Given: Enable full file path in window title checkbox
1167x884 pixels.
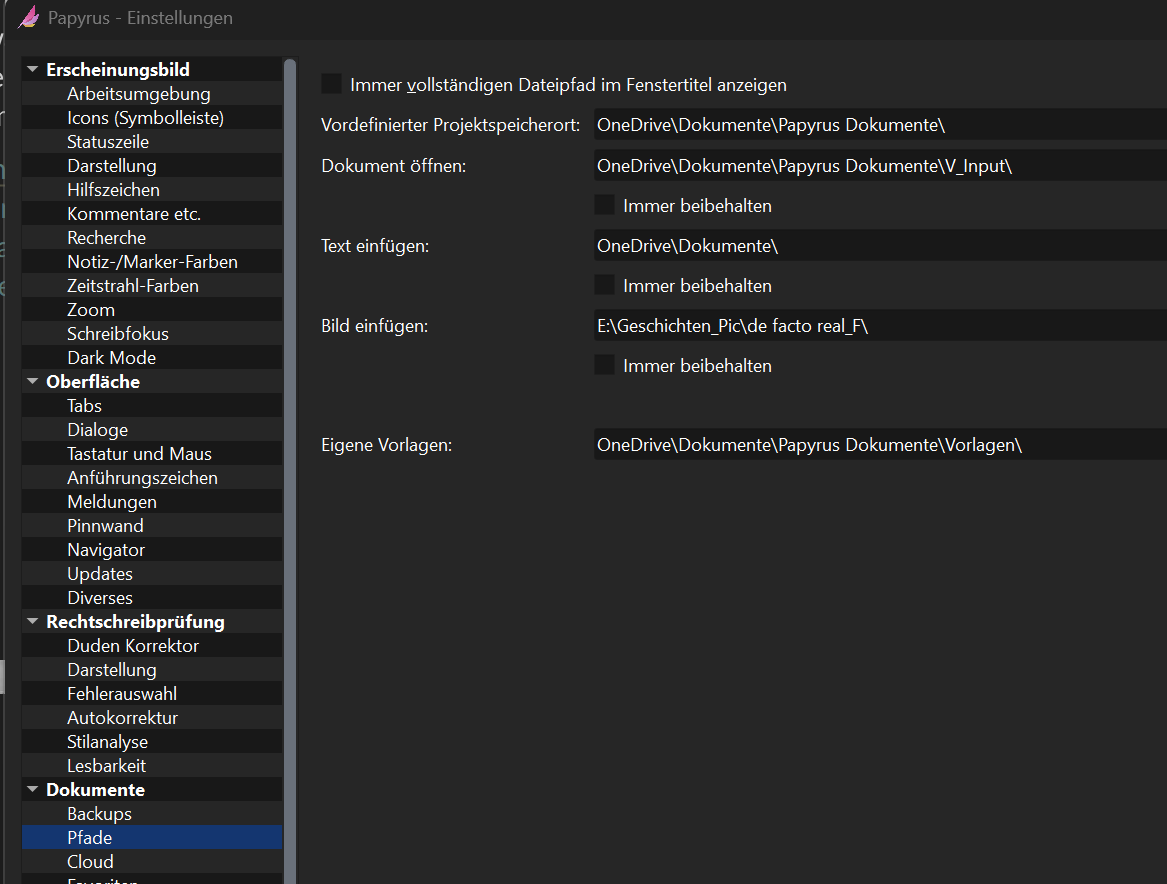Looking at the screenshot, I should click(x=331, y=84).
